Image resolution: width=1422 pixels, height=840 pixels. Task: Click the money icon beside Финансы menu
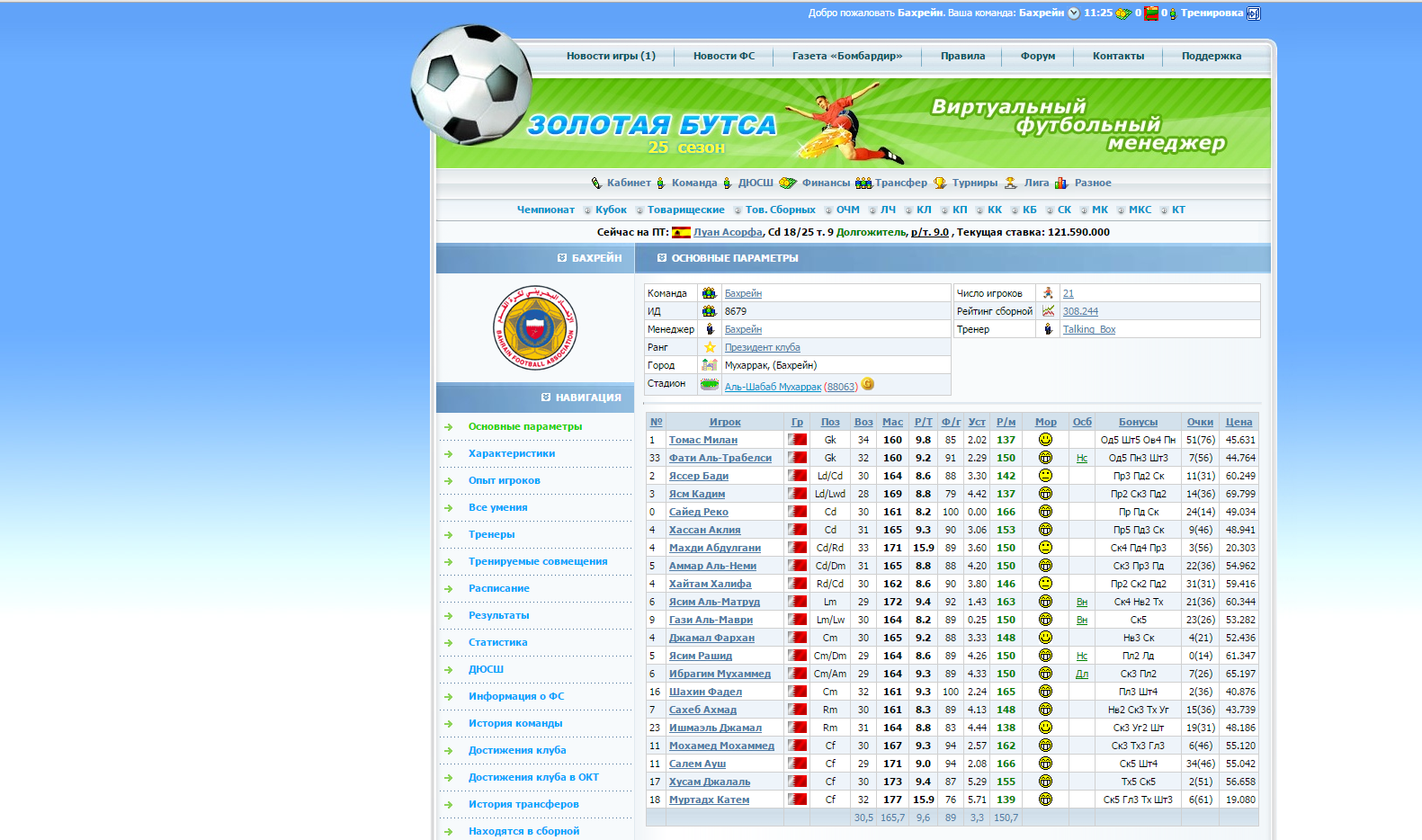788,183
